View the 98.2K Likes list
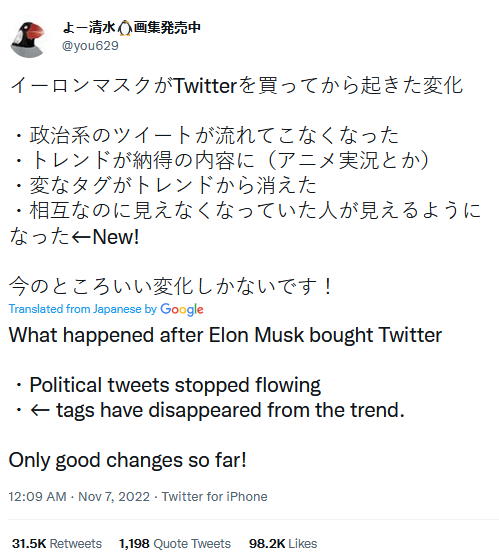This screenshot has width=499, height=557. (283, 544)
